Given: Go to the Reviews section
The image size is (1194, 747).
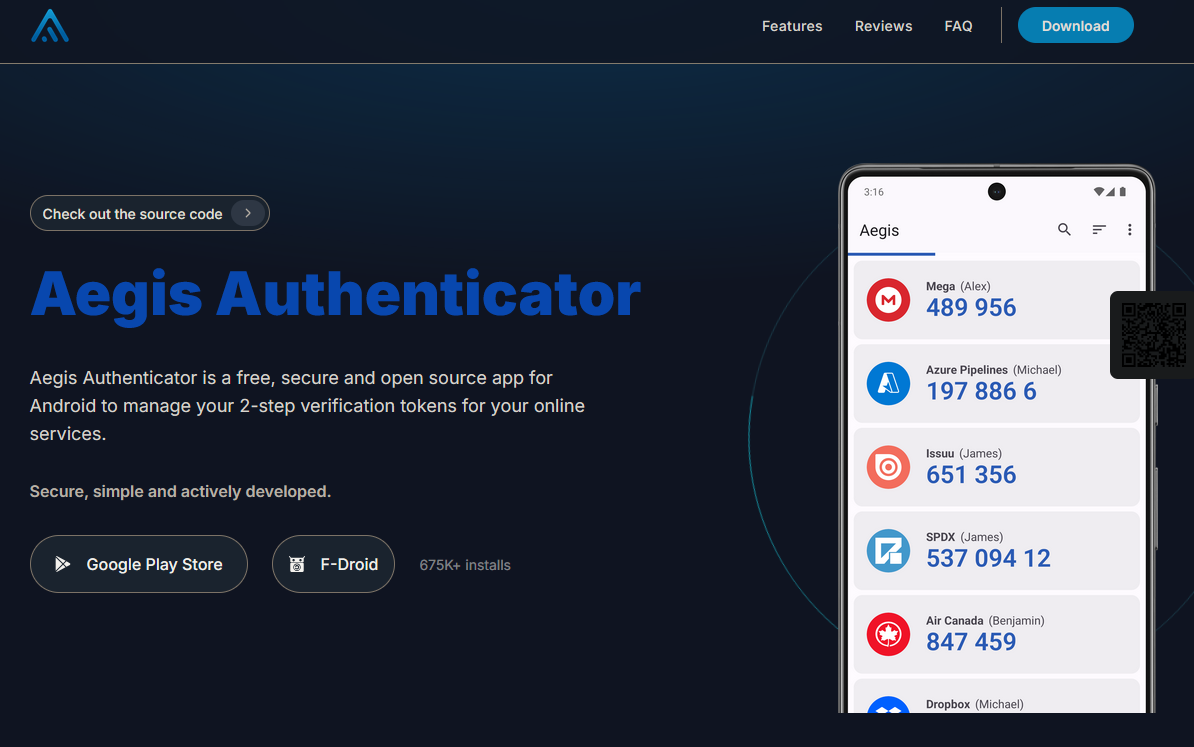Looking at the screenshot, I should (883, 26).
